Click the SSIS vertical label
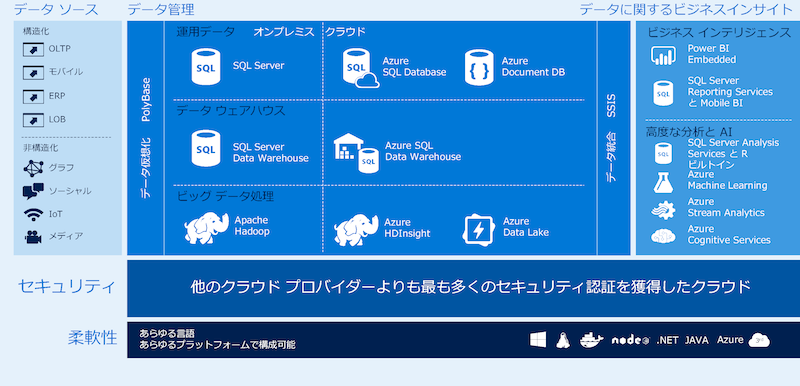Image resolution: width=800 pixels, height=386 pixels. click(611, 106)
